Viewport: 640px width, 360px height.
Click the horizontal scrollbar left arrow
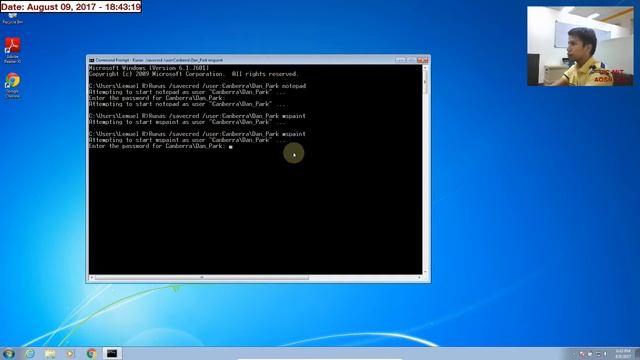click(91, 278)
